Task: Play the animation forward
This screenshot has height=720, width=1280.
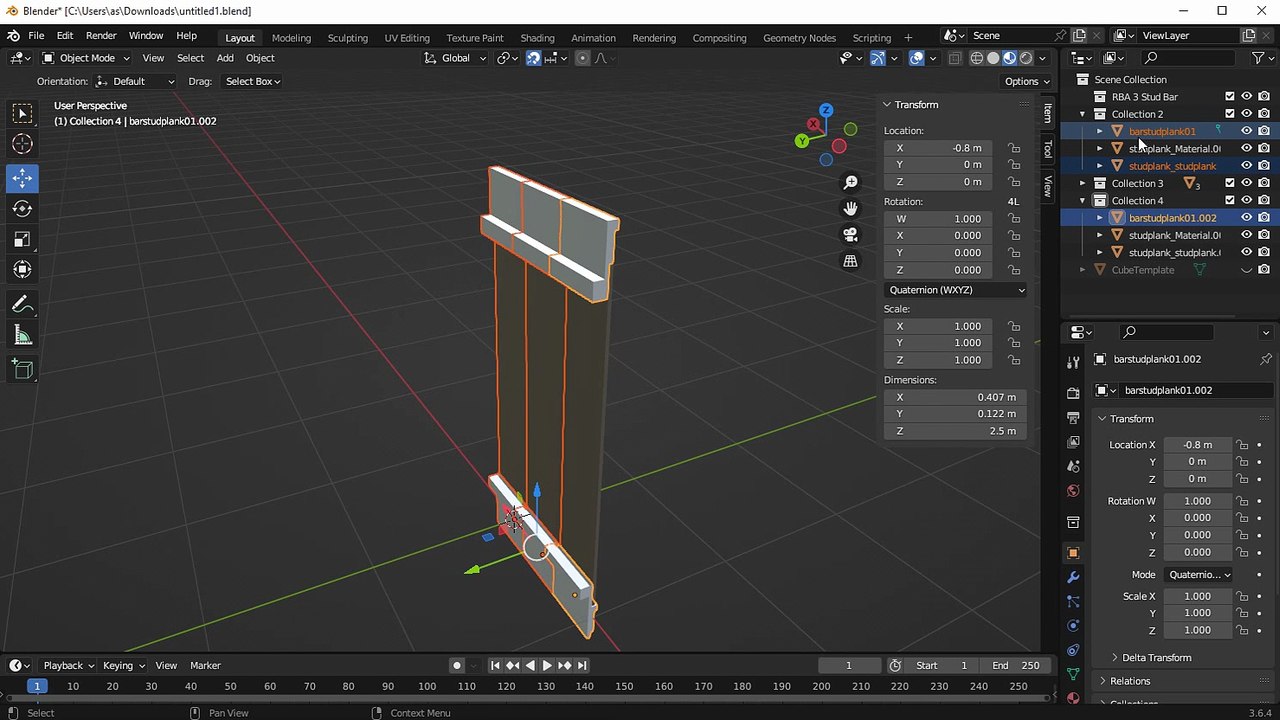Action: [x=547, y=666]
